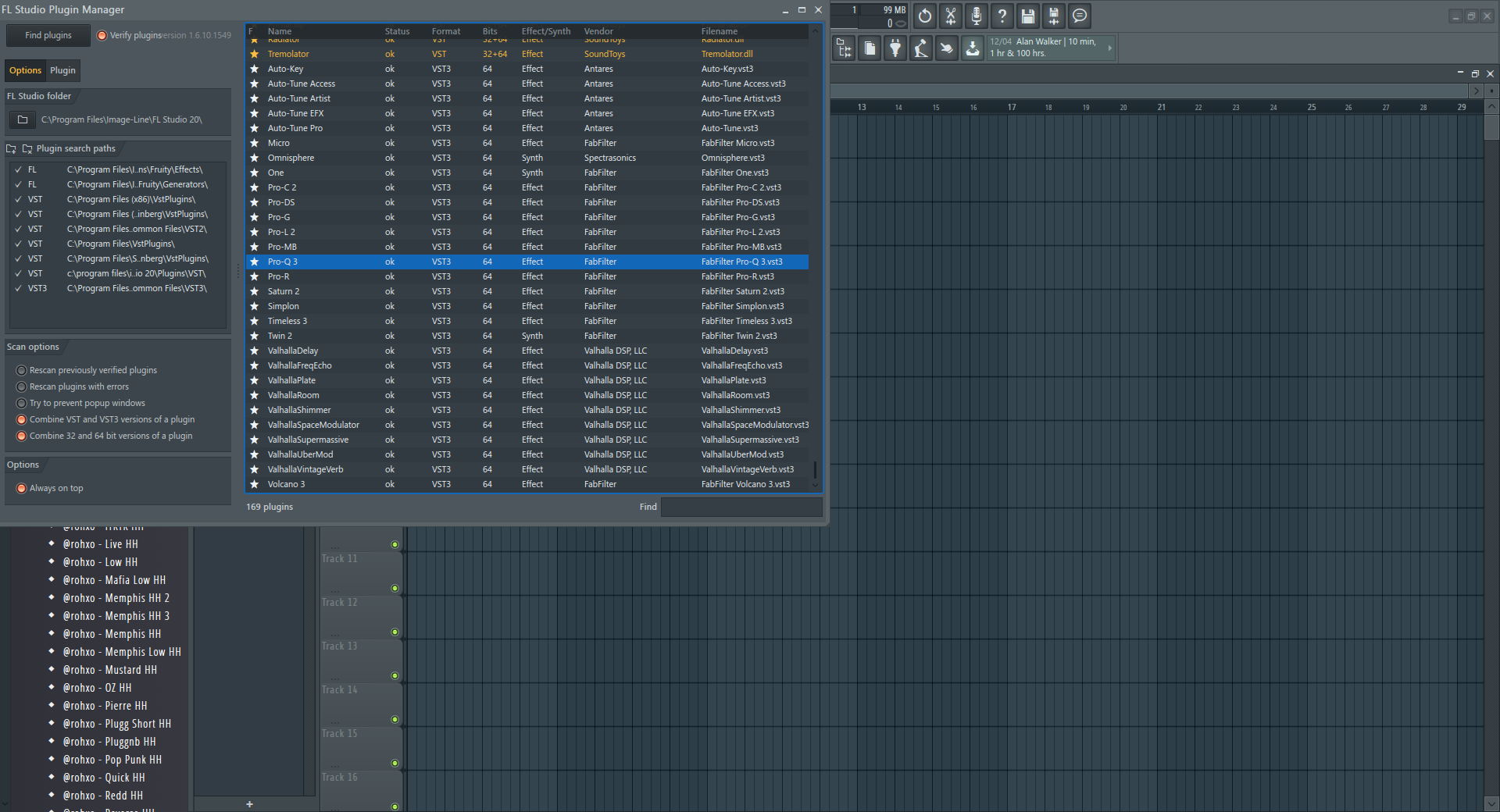Viewport: 1500px width, 812px height.
Task: Toggle favorite star for Saturn 2
Action: pos(254,291)
